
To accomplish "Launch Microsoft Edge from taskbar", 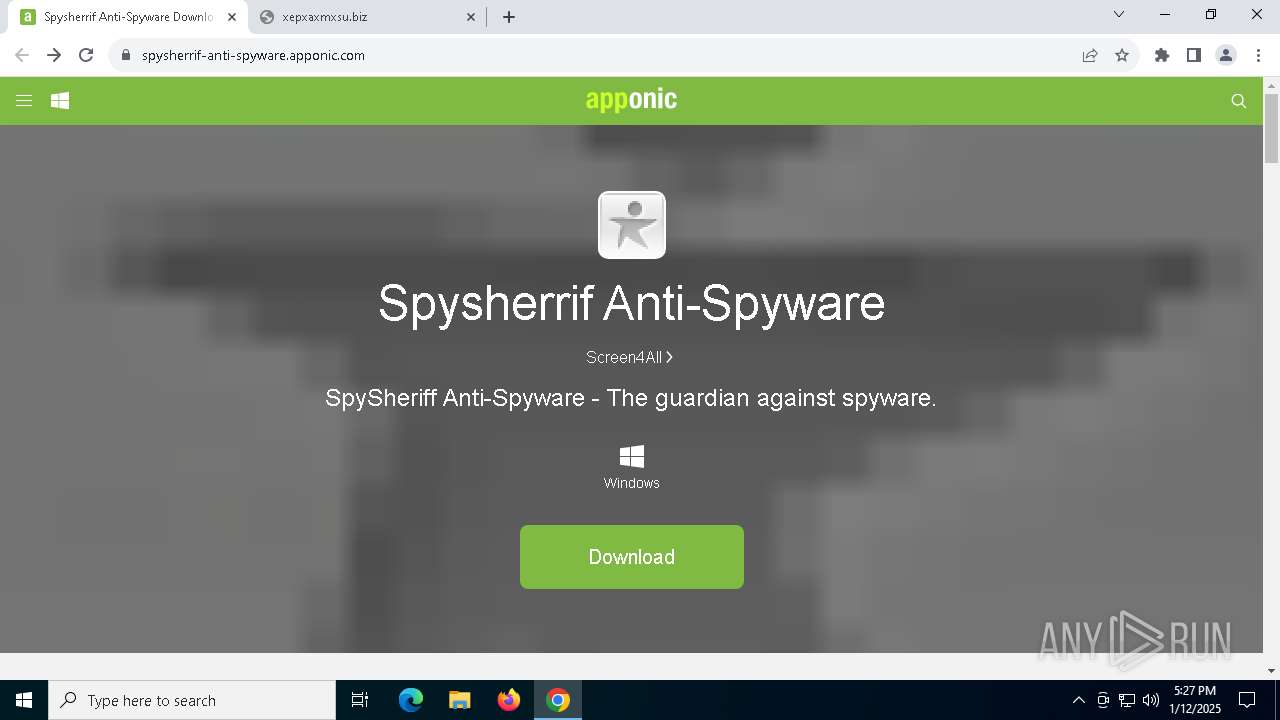I will pos(411,700).
